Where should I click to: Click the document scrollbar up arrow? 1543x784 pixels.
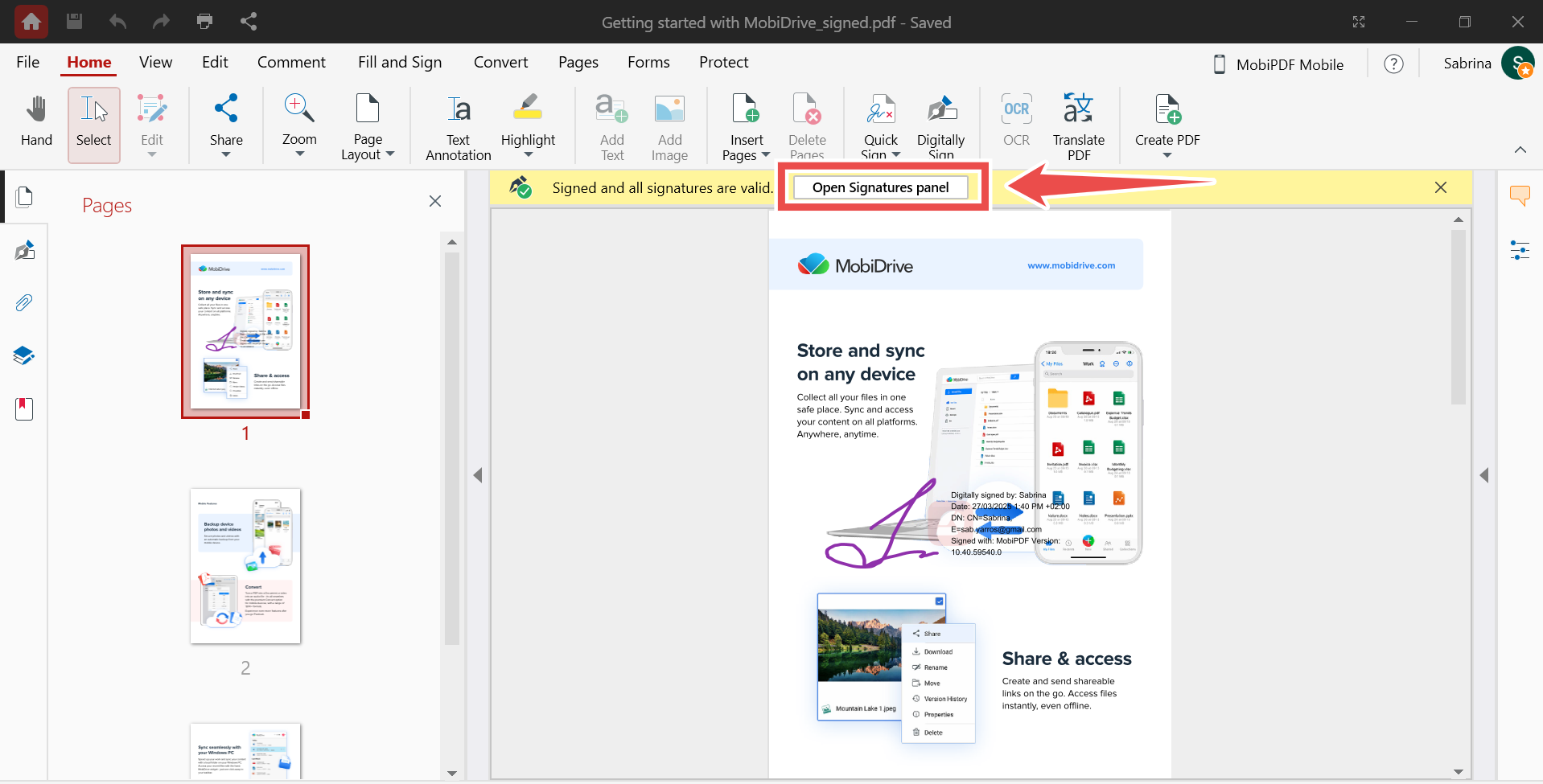1459,220
